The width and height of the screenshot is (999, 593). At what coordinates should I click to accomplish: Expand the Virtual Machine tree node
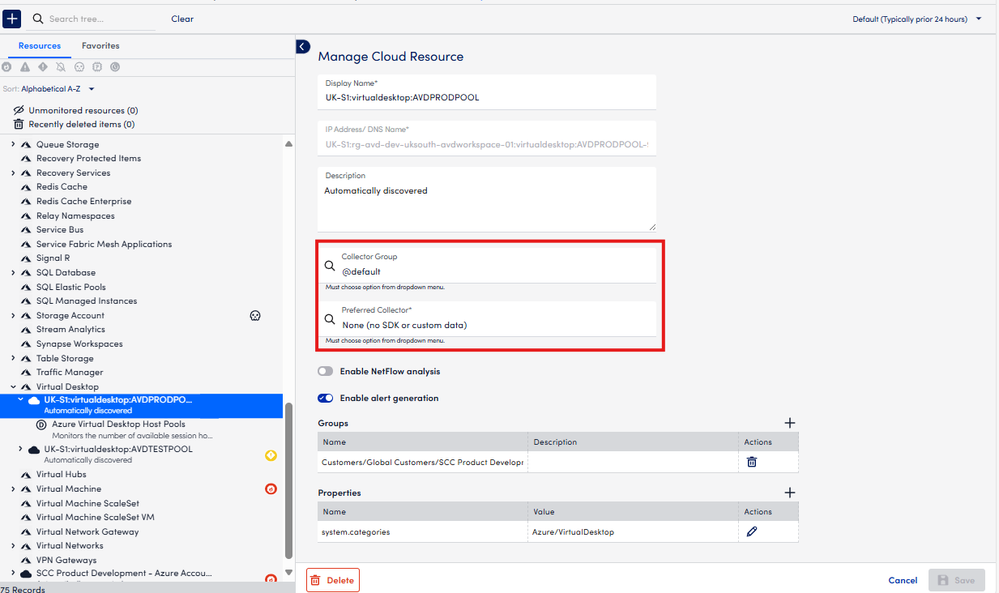14,489
